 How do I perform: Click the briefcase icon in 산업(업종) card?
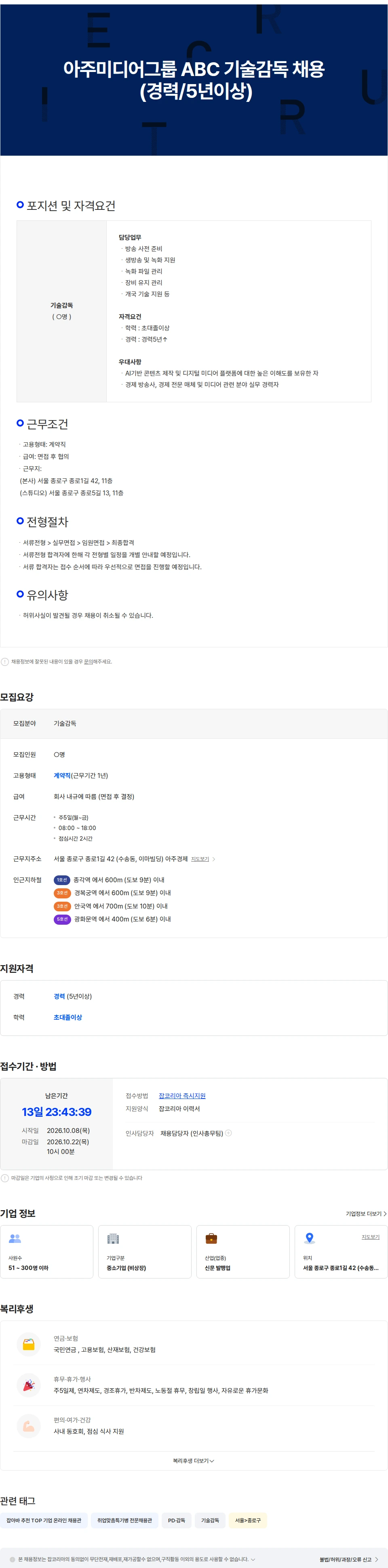(211, 1238)
